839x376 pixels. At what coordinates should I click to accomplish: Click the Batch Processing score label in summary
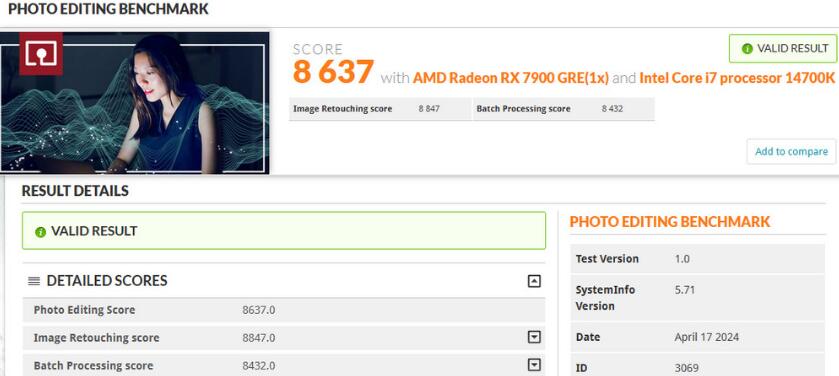point(523,109)
